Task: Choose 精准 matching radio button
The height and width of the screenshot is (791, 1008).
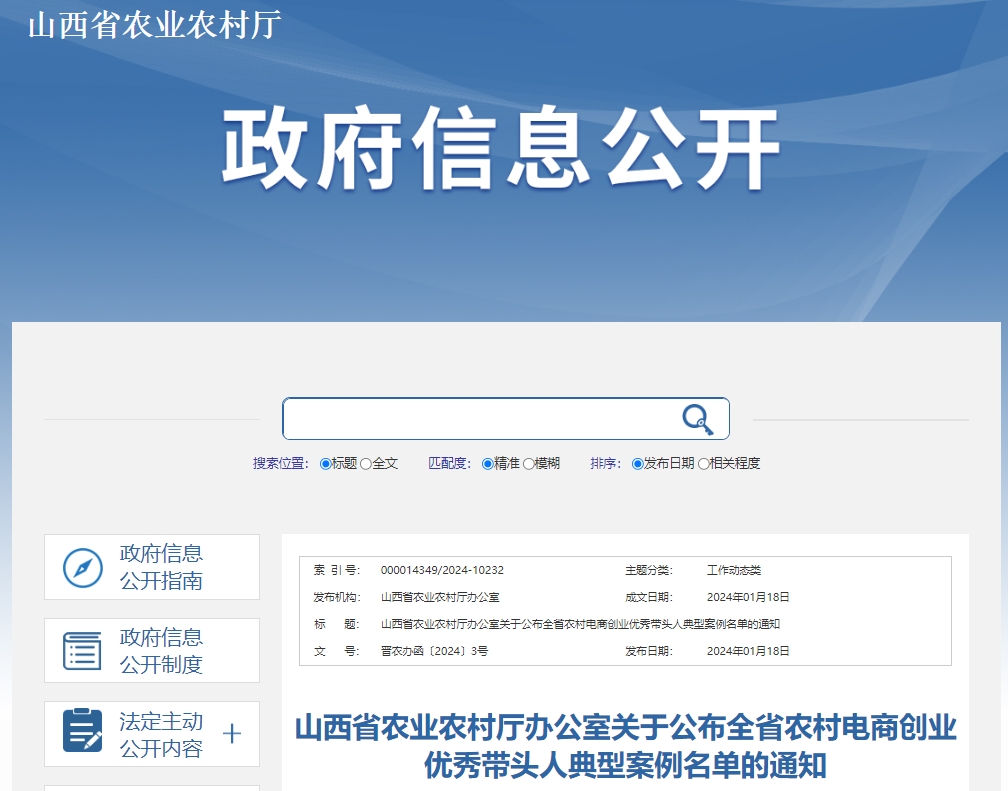Action: 488,464
